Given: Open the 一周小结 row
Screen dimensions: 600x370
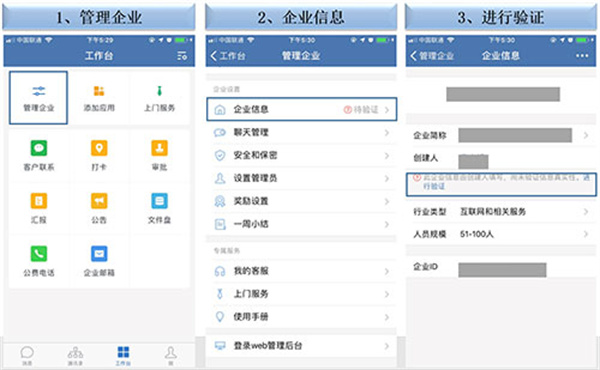Looking at the screenshot, I should pos(302,224).
